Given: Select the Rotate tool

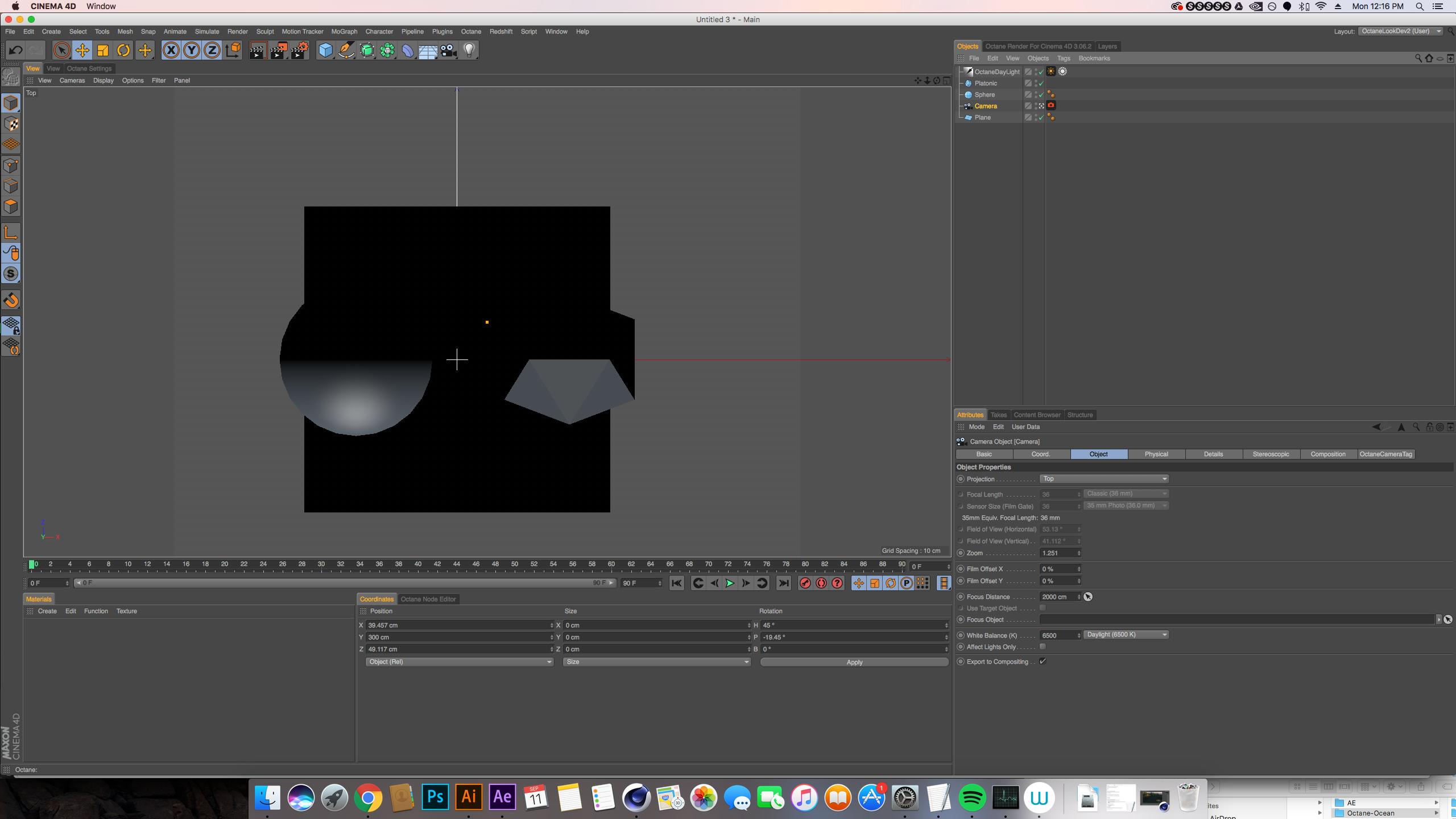Looking at the screenshot, I should pyautogui.click(x=123, y=51).
